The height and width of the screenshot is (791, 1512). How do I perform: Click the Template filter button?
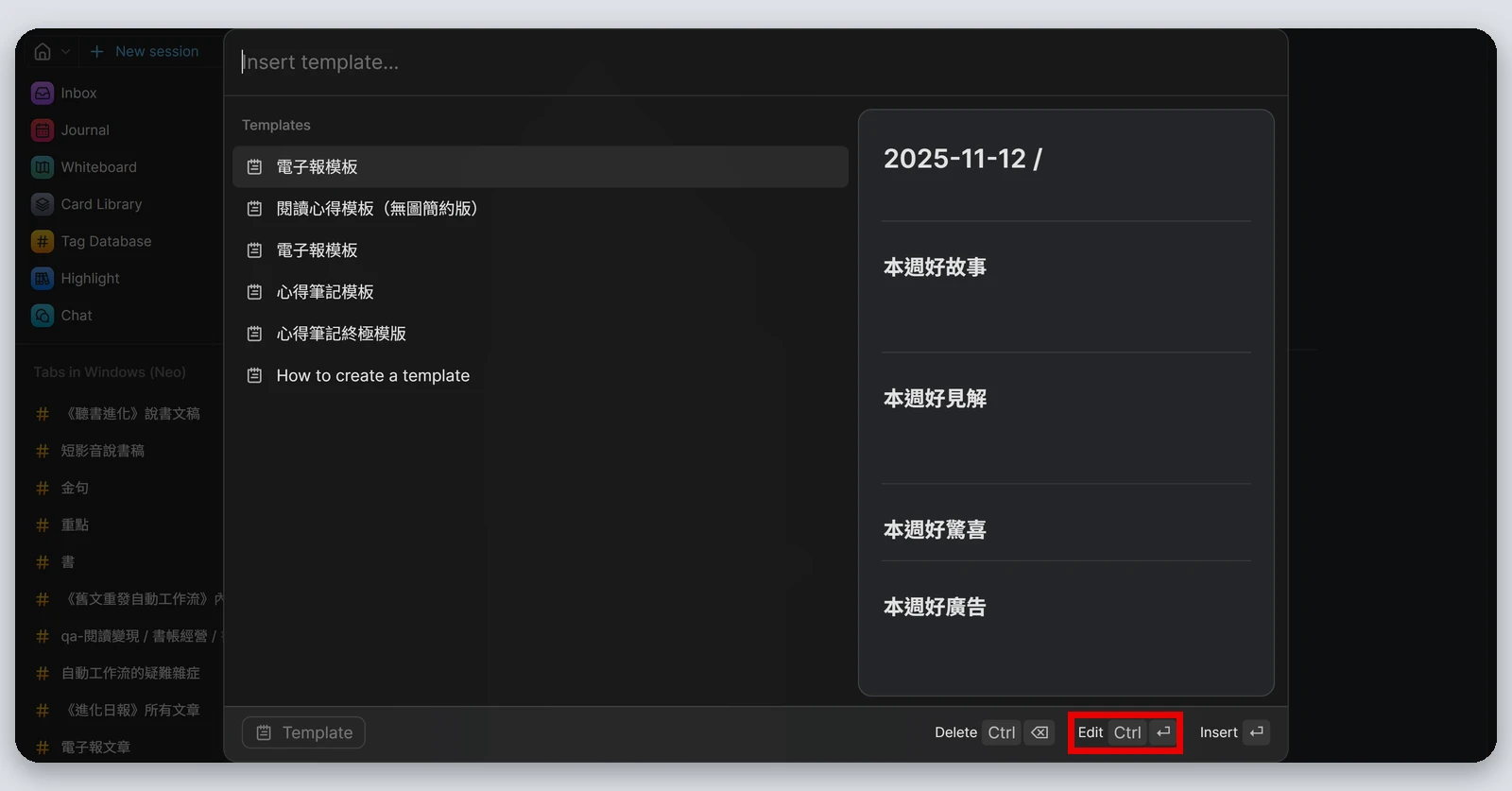[x=303, y=732]
